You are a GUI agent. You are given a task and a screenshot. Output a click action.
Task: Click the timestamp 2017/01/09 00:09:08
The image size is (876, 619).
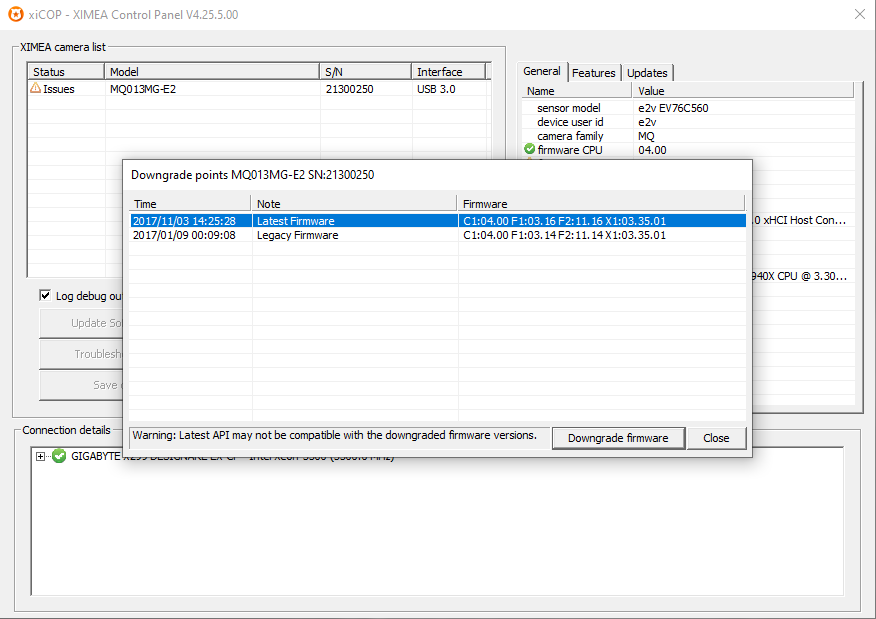184,235
